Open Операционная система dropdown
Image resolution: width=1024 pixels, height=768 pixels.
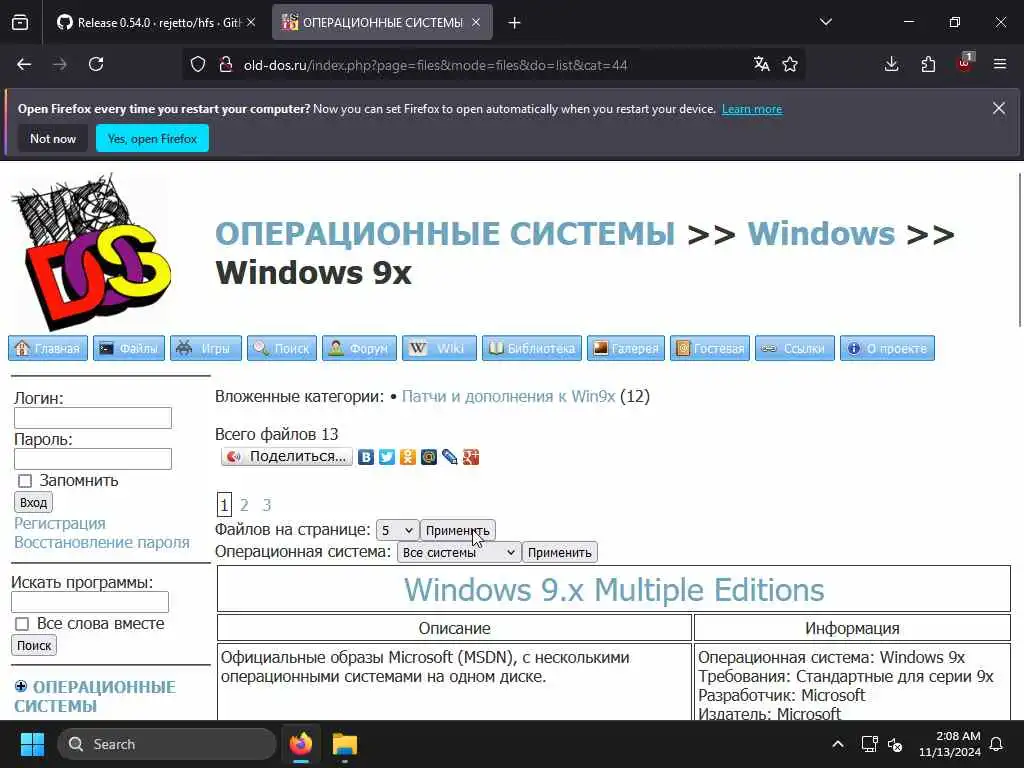pos(458,552)
